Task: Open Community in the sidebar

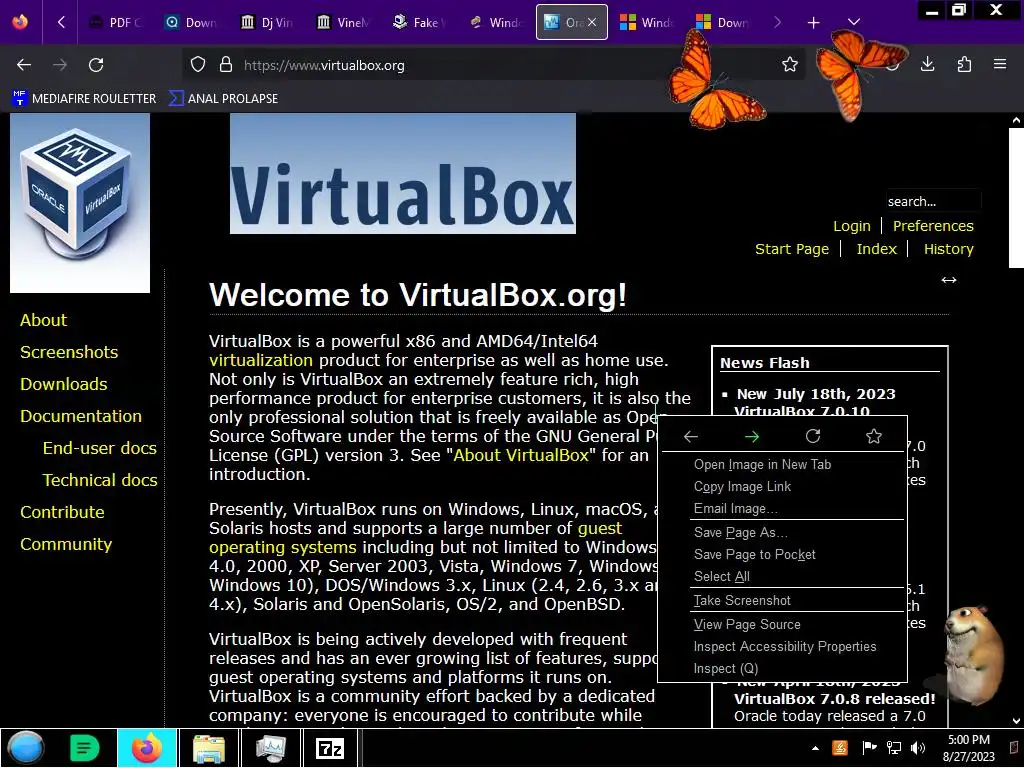Action: (66, 544)
